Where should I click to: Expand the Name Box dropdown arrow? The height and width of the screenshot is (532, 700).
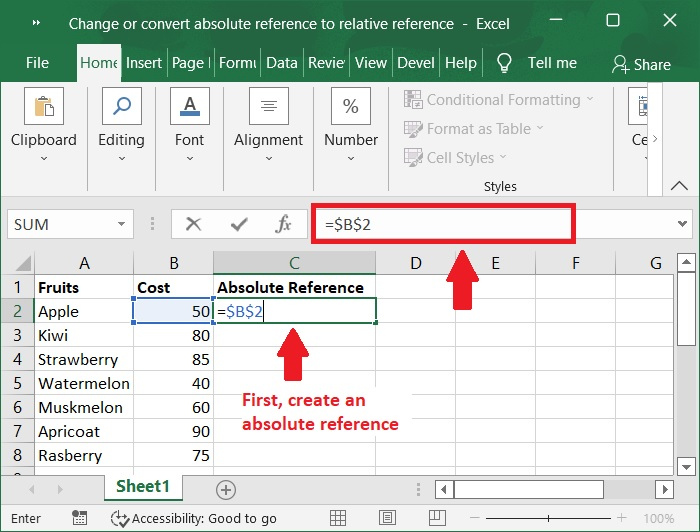[x=122, y=225]
